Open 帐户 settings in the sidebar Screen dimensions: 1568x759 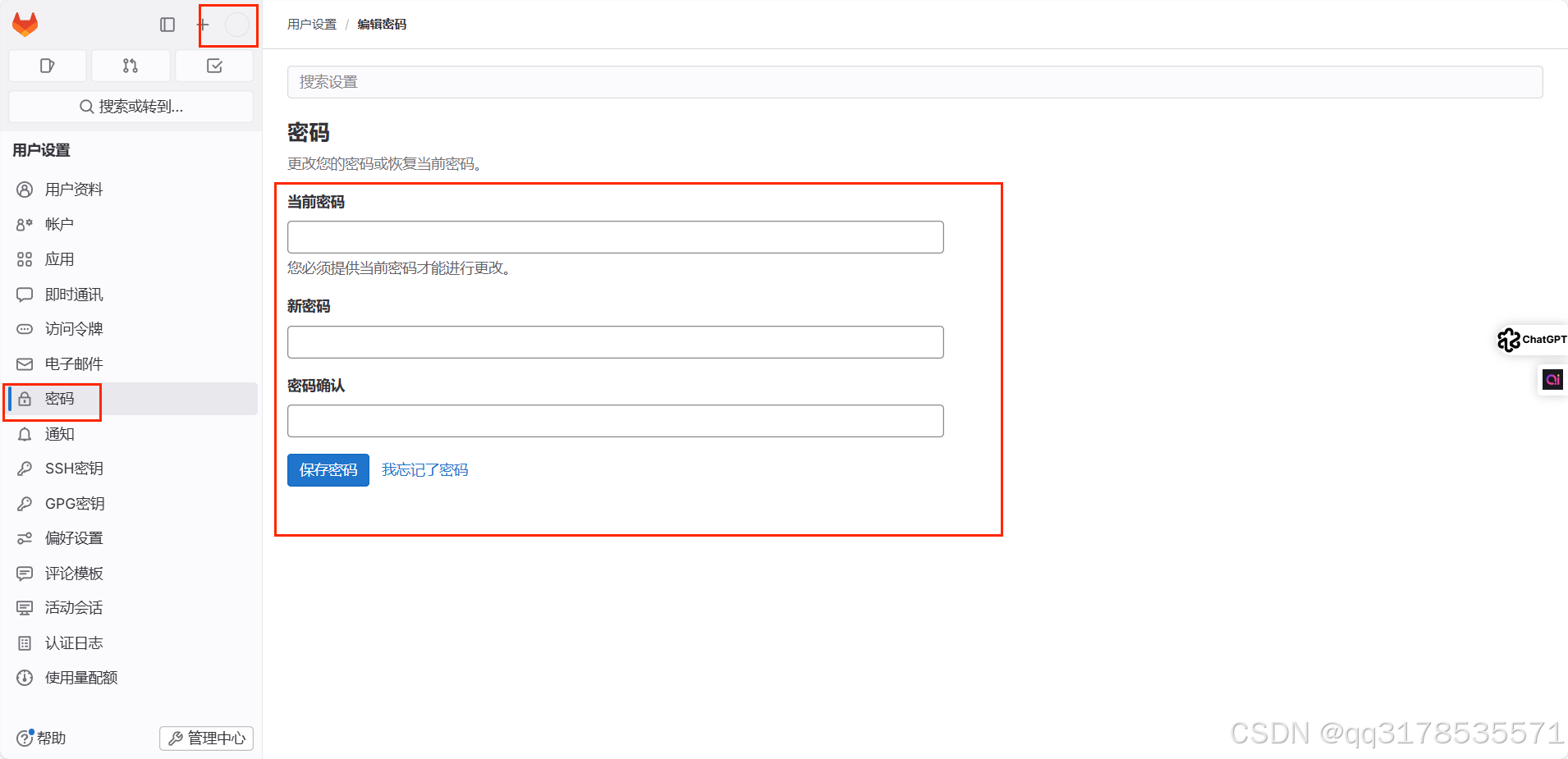pyautogui.click(x=131, y=224)
